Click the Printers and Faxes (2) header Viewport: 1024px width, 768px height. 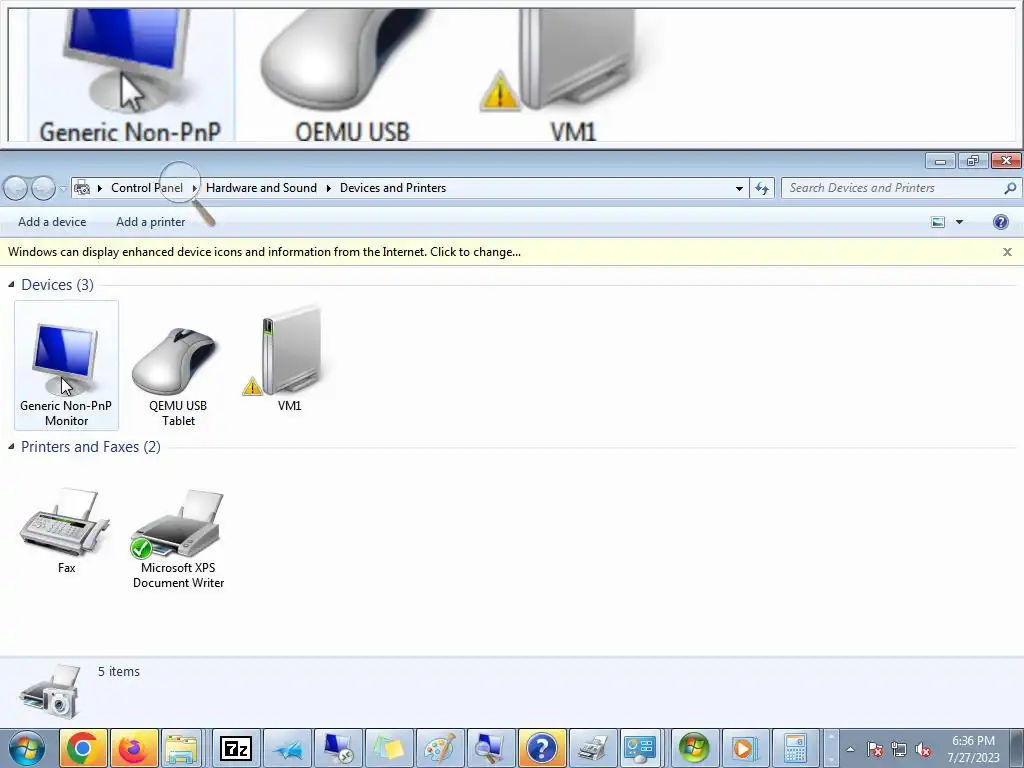91,447
